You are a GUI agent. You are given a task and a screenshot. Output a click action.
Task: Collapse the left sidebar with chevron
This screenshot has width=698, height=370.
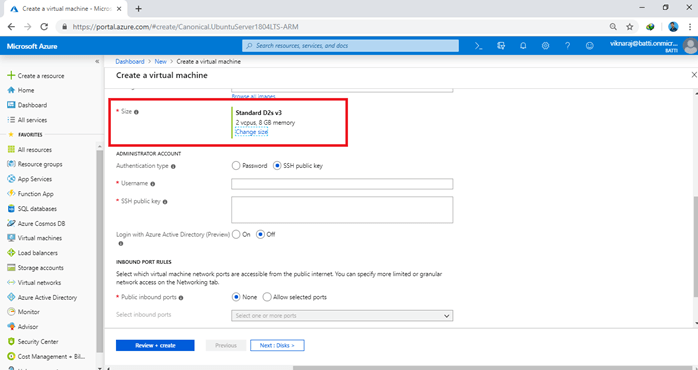point(97,61)
